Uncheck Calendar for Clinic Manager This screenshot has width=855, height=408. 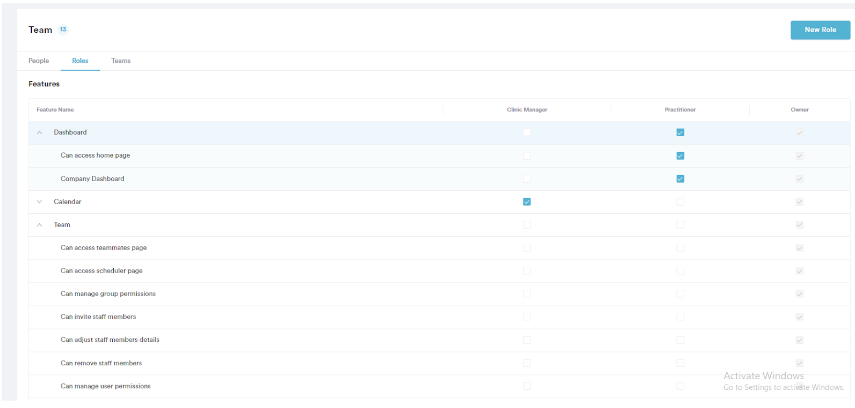pos(527,202)
